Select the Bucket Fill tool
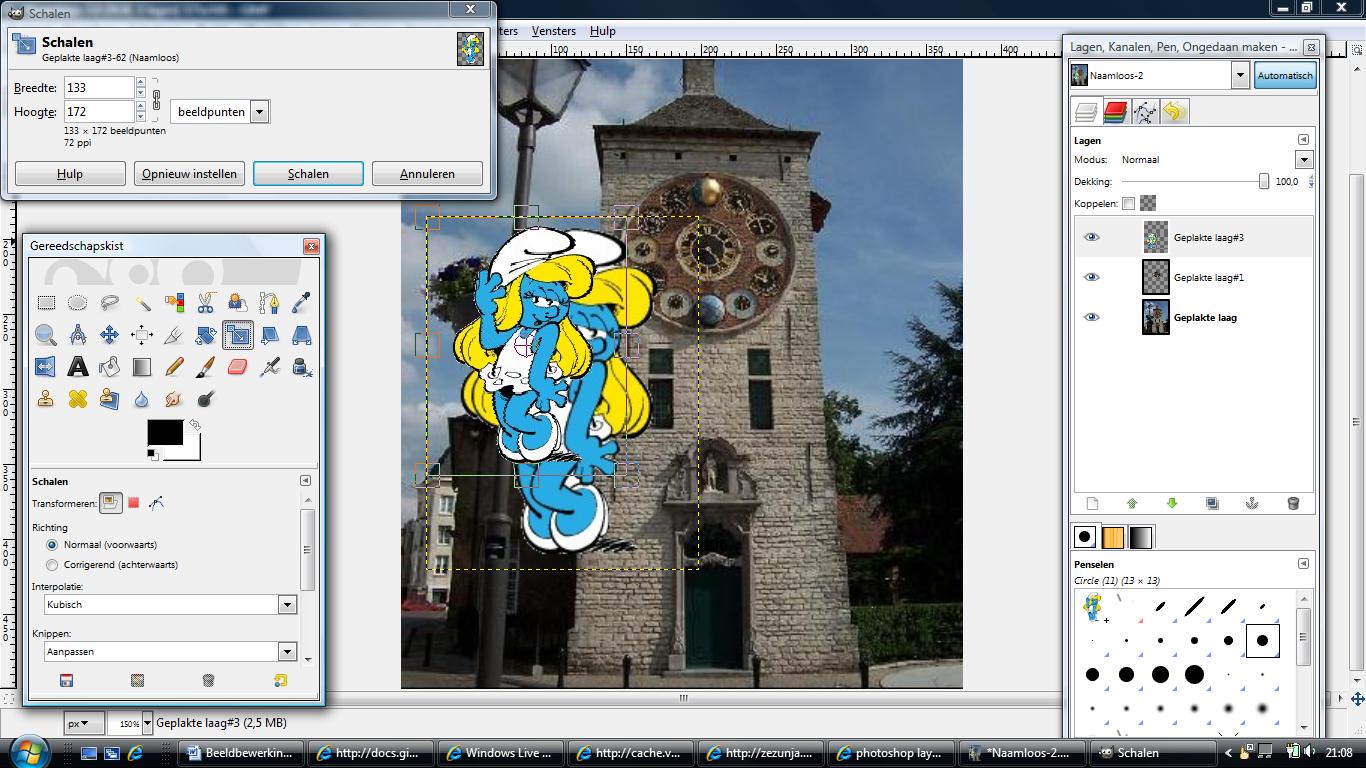Viewport: 1366px width, 768px height. 110,367
